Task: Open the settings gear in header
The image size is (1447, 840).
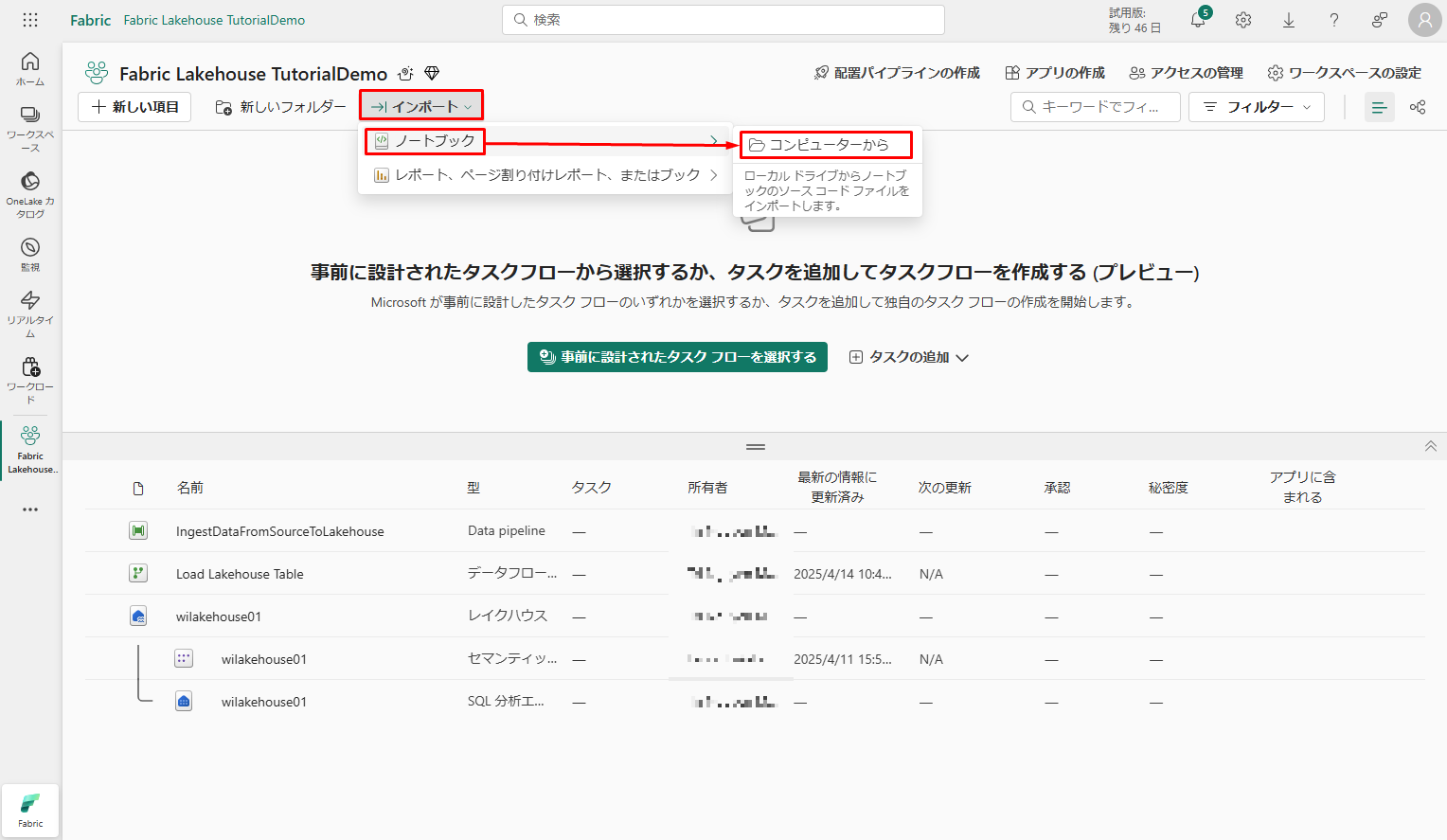Action: [x=1243, y=20]
